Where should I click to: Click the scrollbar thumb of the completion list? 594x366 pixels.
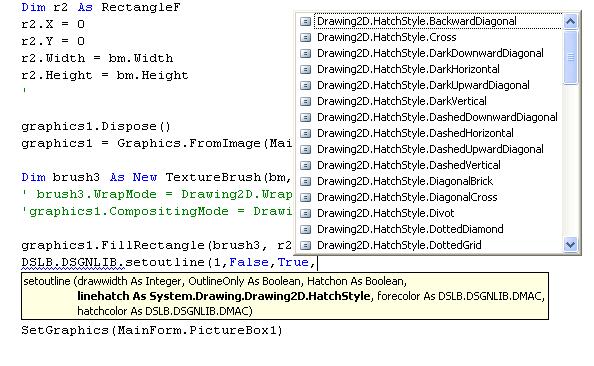coord(570,57)
